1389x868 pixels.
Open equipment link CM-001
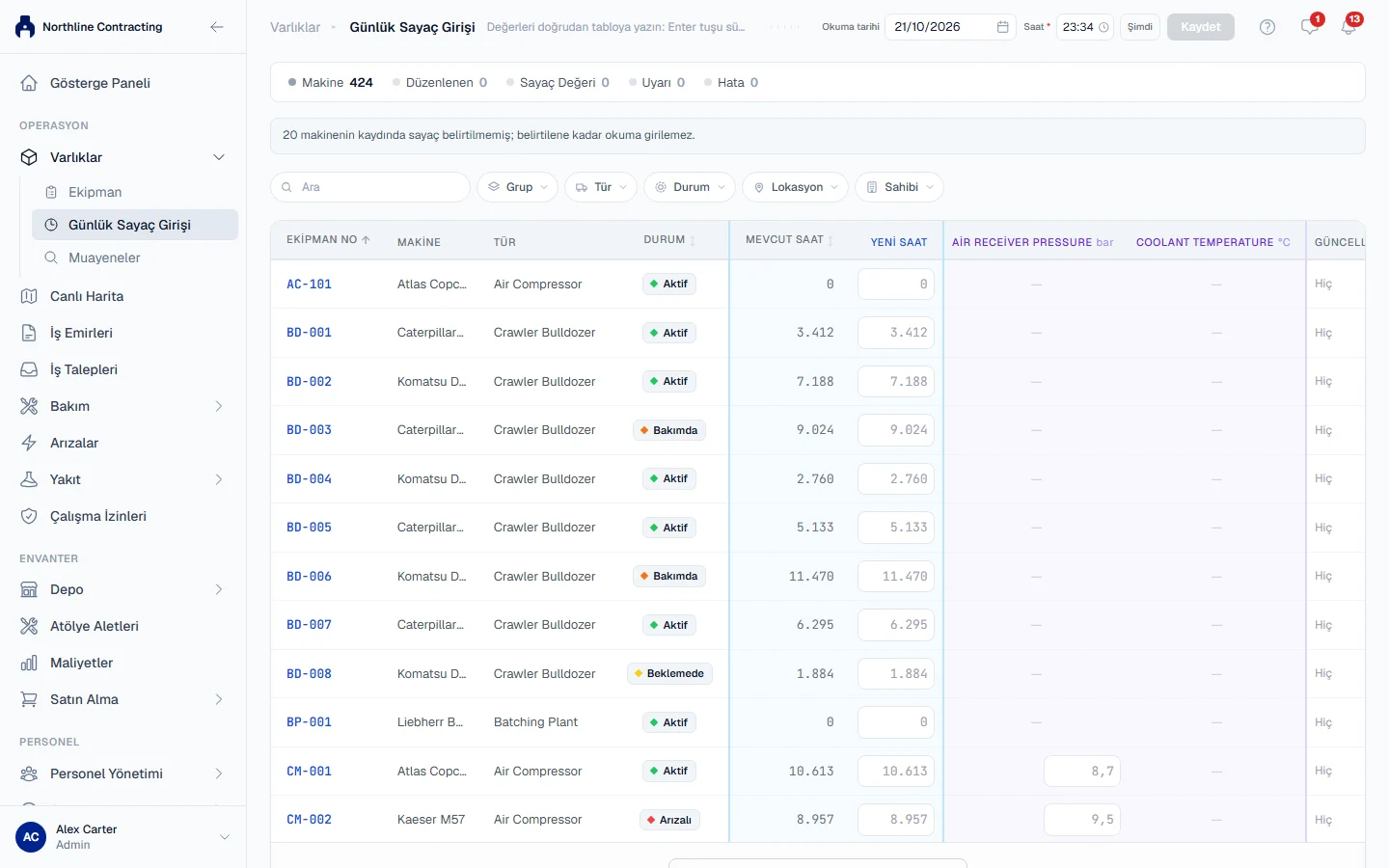pyautogui.click(x=309, y=772)
